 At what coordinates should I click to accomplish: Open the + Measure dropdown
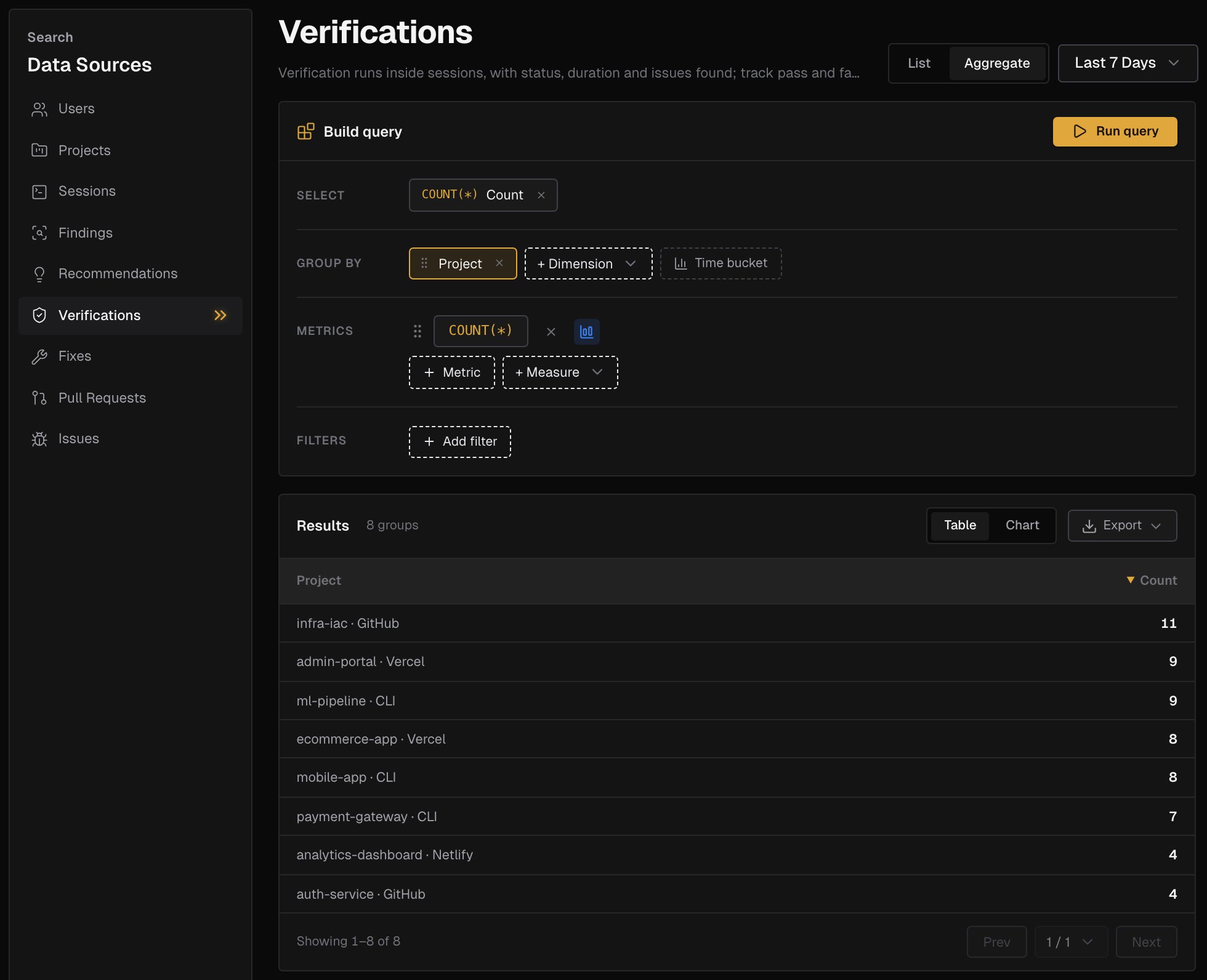click(x=560, y=372)
